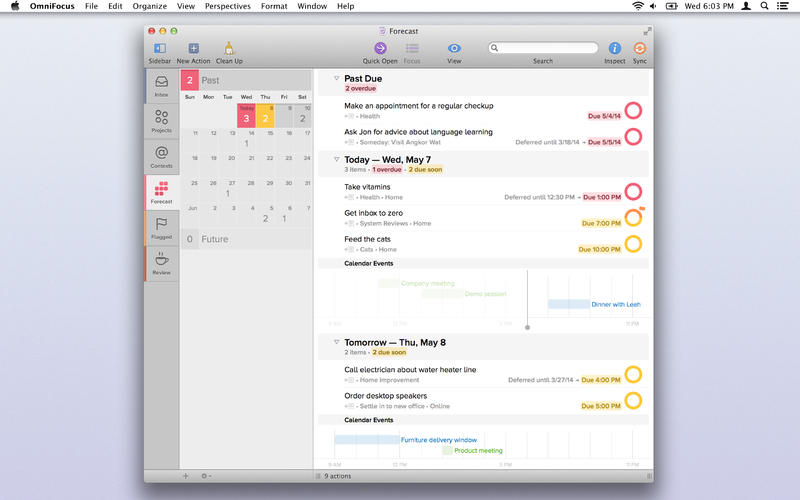Select Thursday calendar cell showing 2 in yellow
Viewport: 800px width, 500px height.
point(265,116)
